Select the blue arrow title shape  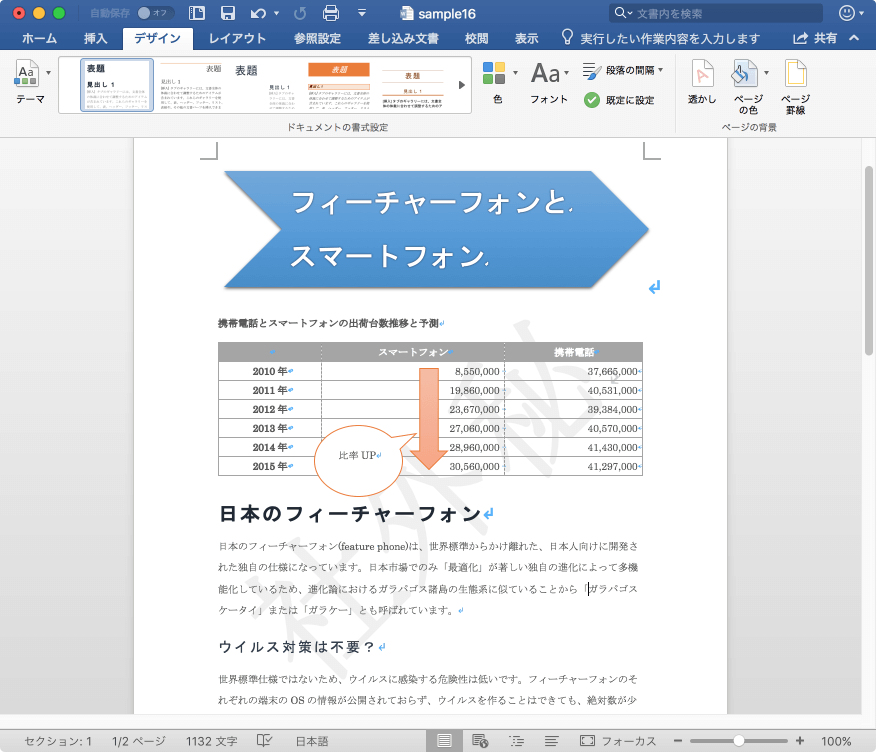click(436, 230)
